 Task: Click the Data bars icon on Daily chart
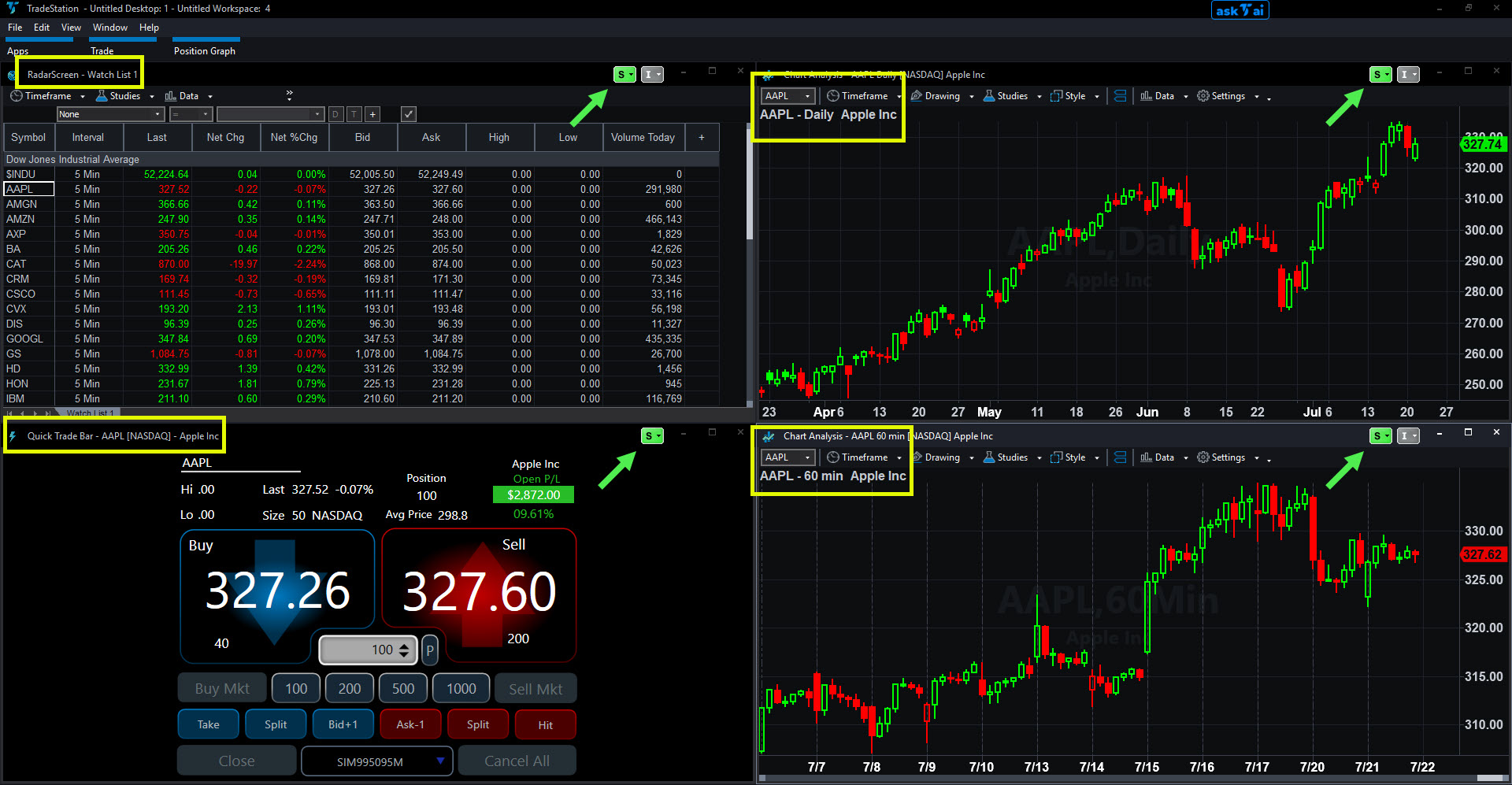[1147, 96]
